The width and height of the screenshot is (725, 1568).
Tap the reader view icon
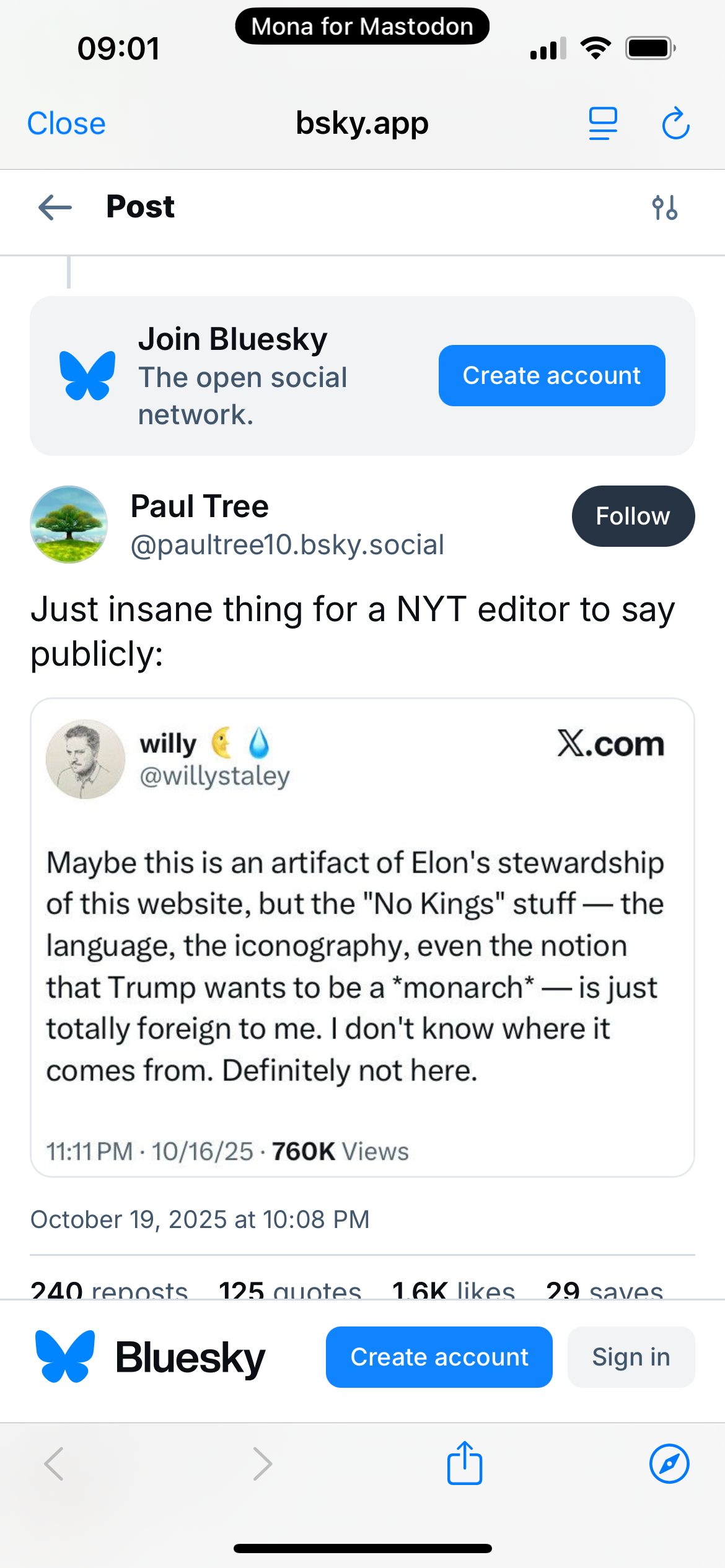point(602,124)
